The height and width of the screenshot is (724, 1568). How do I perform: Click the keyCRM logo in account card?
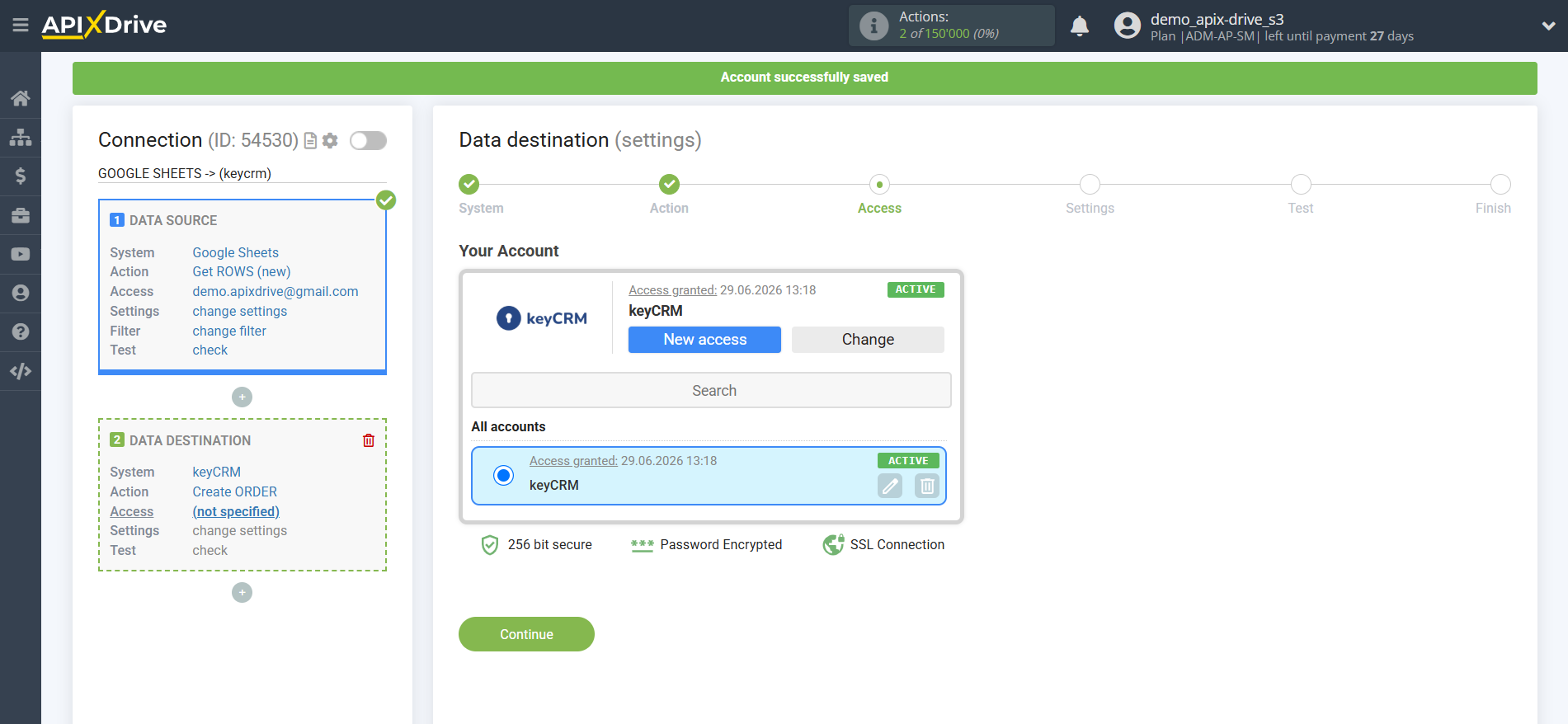coord(542,318)
